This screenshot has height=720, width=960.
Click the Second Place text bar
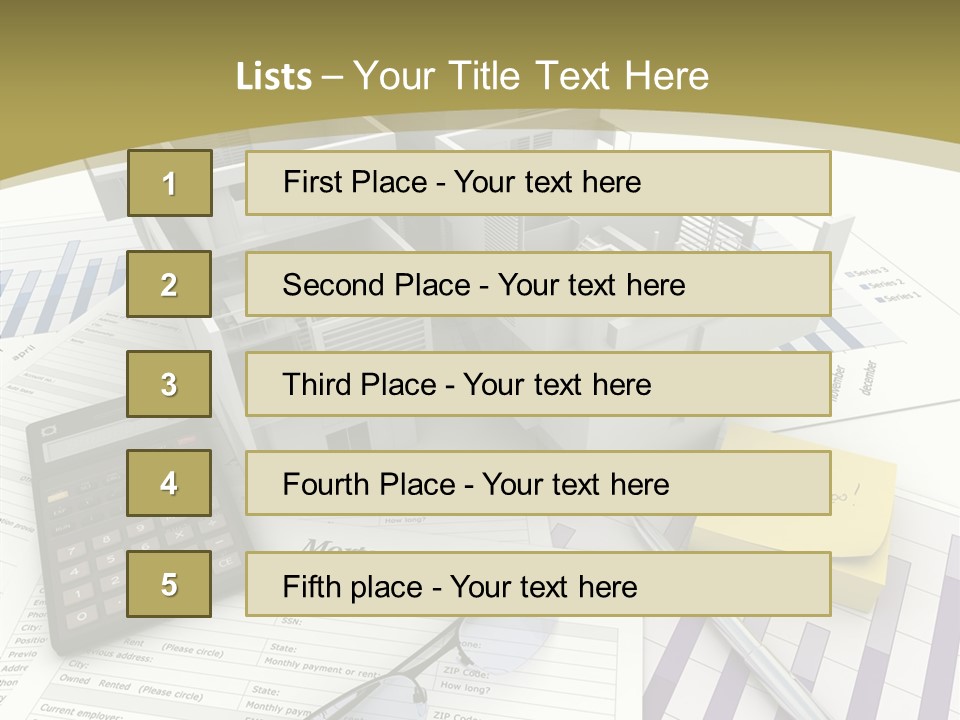(538, 284)
